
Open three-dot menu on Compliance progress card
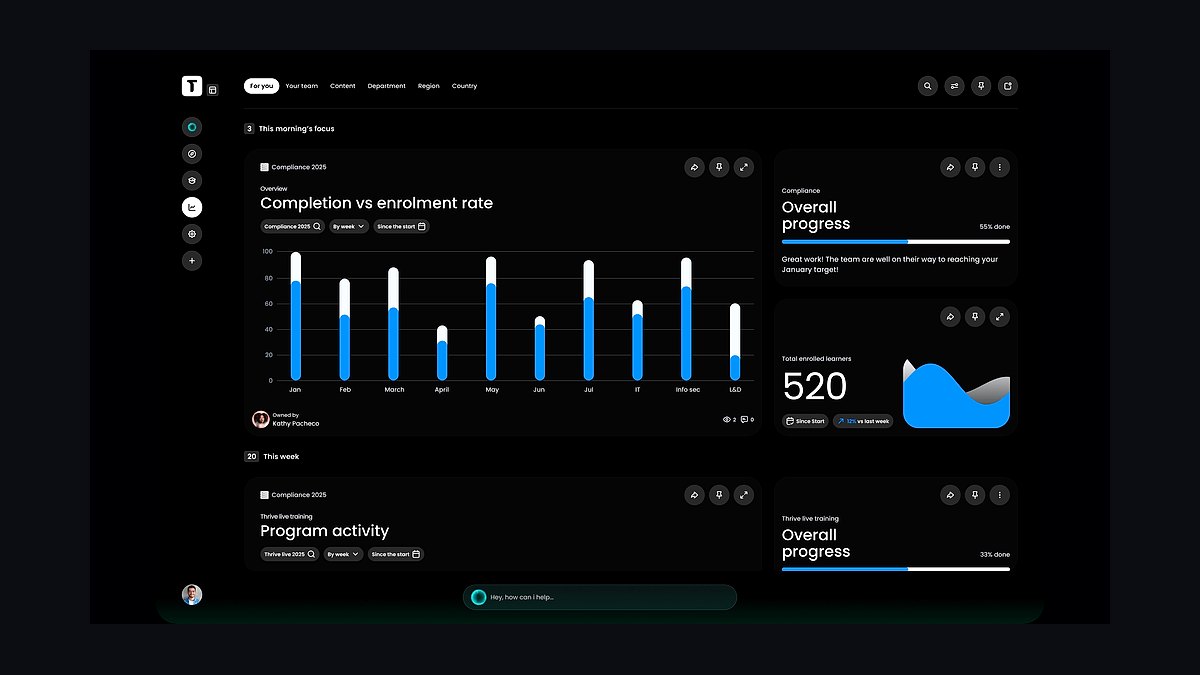(x=1000, y=167)
